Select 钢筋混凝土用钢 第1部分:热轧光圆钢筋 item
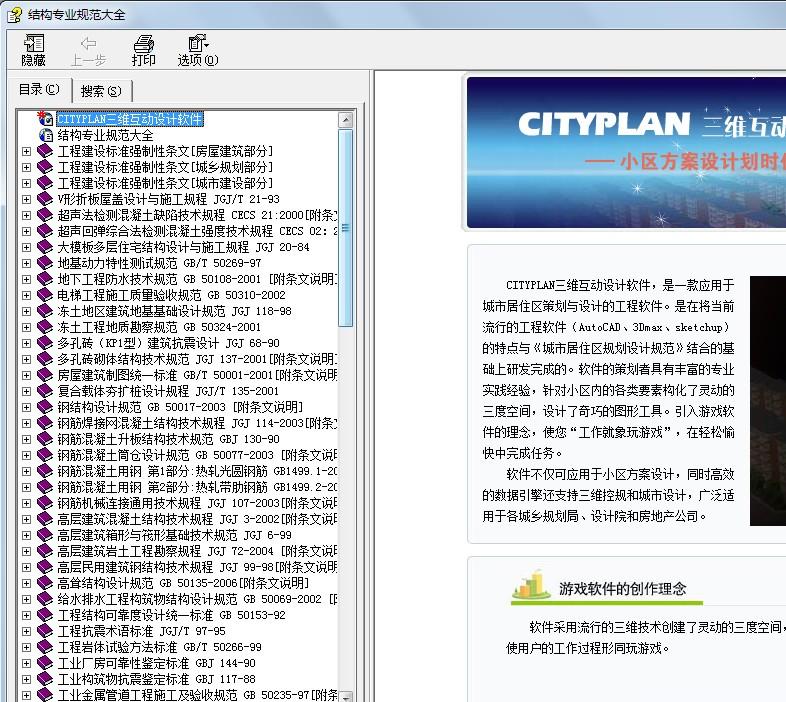Viewport: 786px width, 702px height. pyautogui.click(x=197, y=471)
